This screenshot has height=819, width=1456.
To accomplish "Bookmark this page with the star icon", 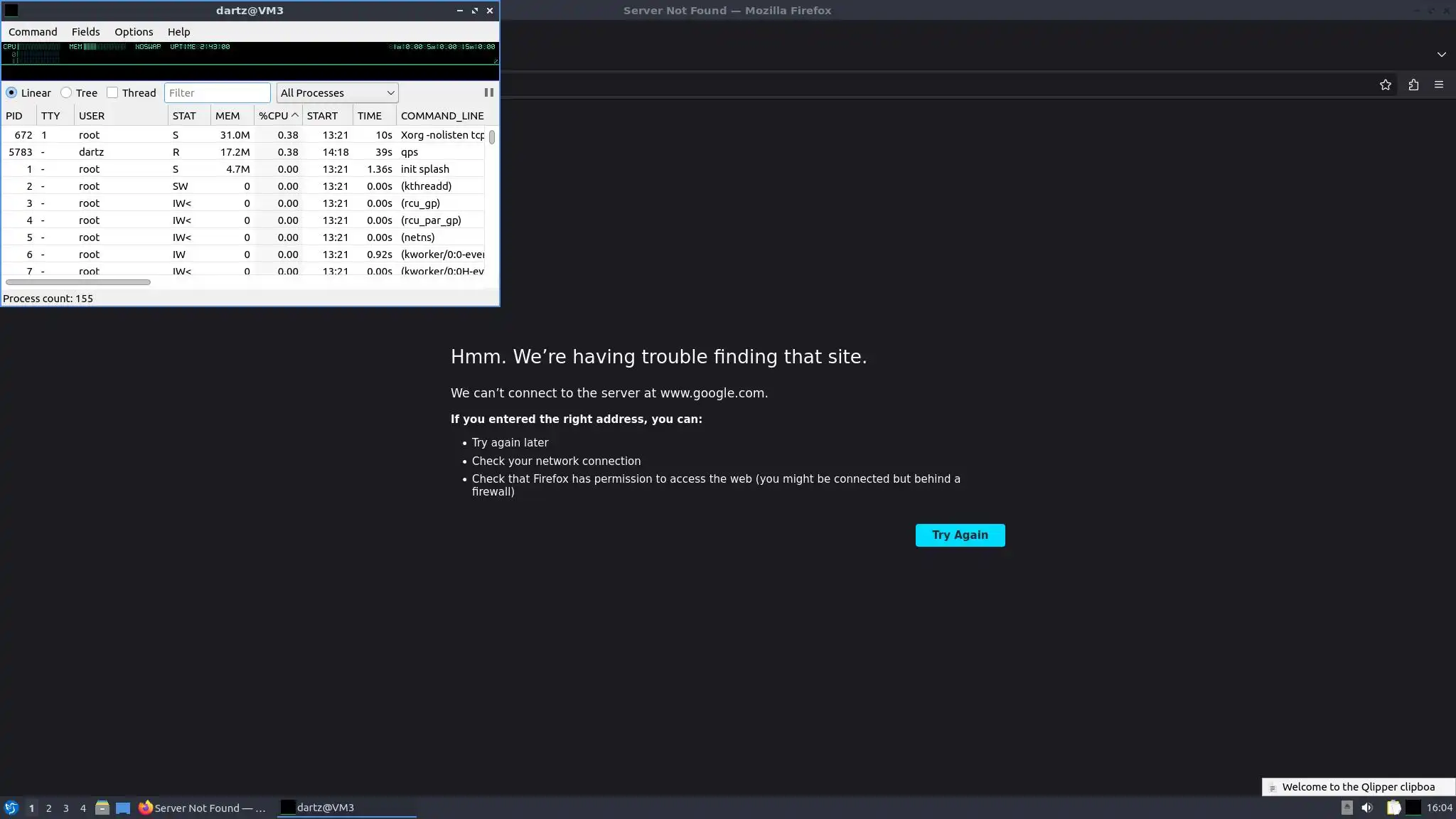I will pyautogui.click(x=1385, y=85).
